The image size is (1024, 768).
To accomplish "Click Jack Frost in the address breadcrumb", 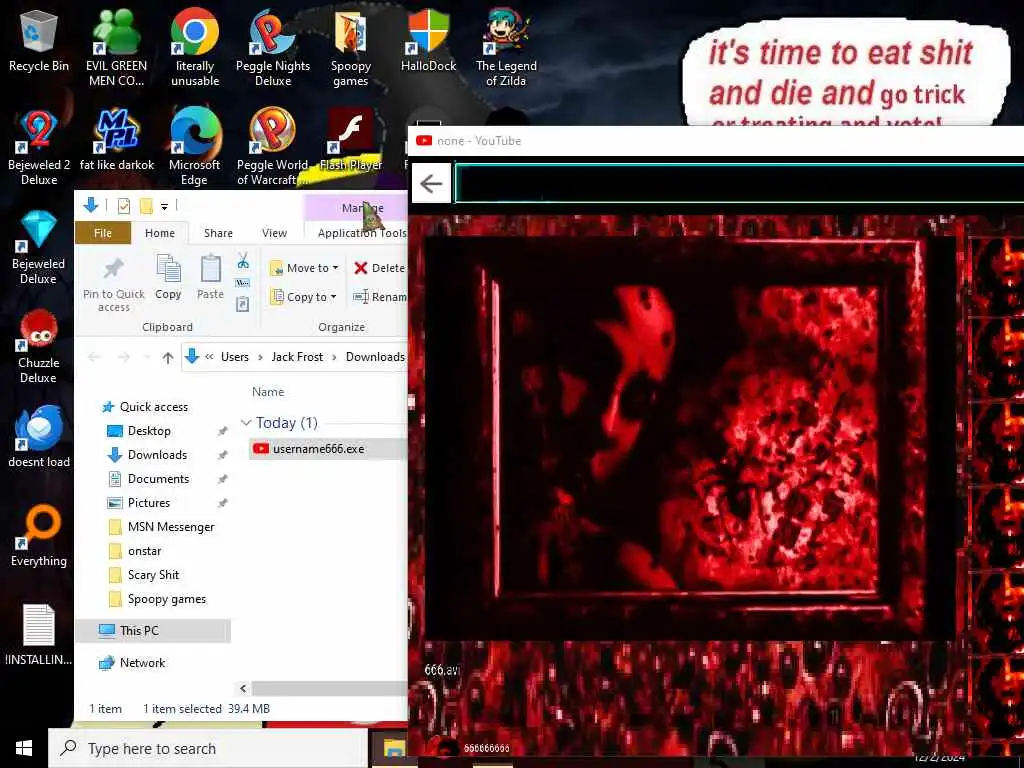I will coord(297,357).
